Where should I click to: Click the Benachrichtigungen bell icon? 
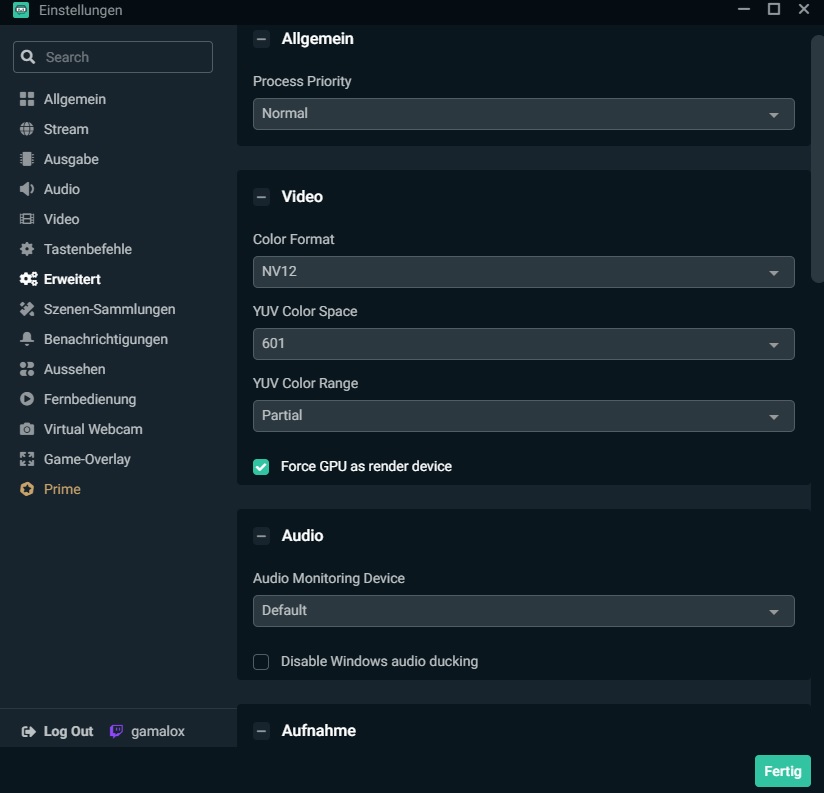[x=27, y=339]
